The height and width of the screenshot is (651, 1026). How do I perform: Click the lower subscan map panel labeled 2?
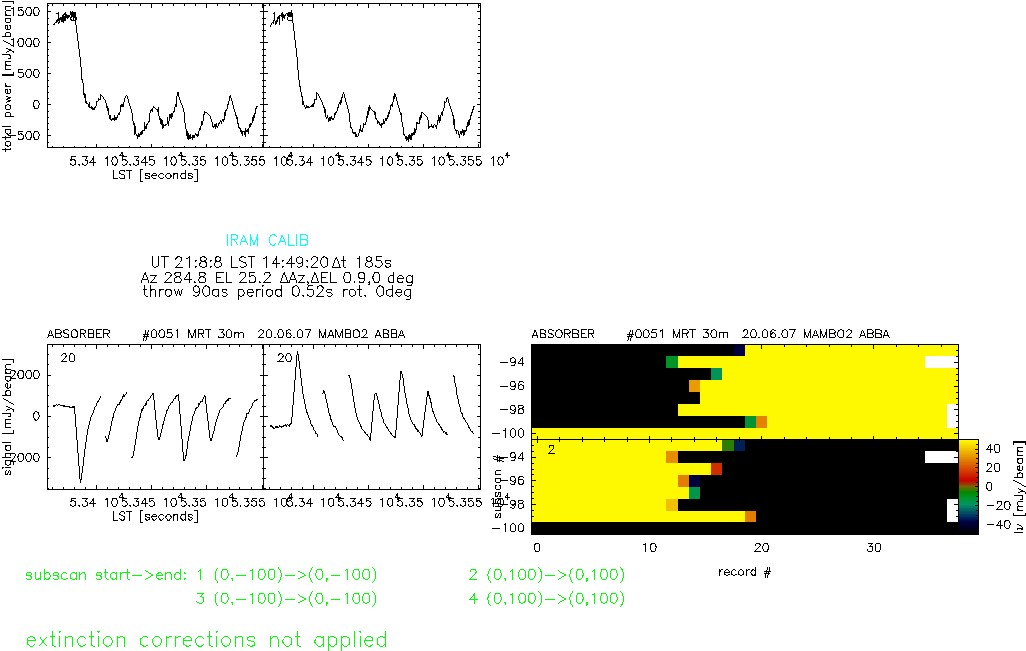745,485
